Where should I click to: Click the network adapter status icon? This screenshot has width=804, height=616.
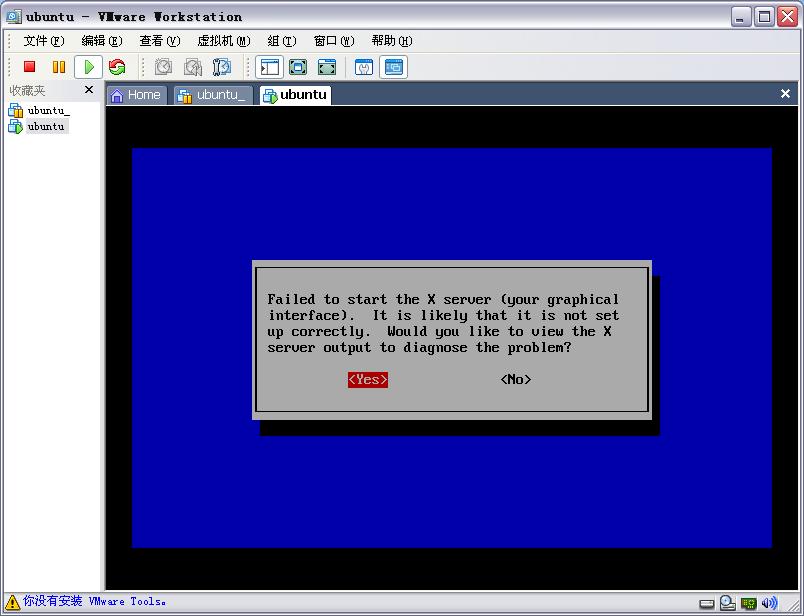749,603
